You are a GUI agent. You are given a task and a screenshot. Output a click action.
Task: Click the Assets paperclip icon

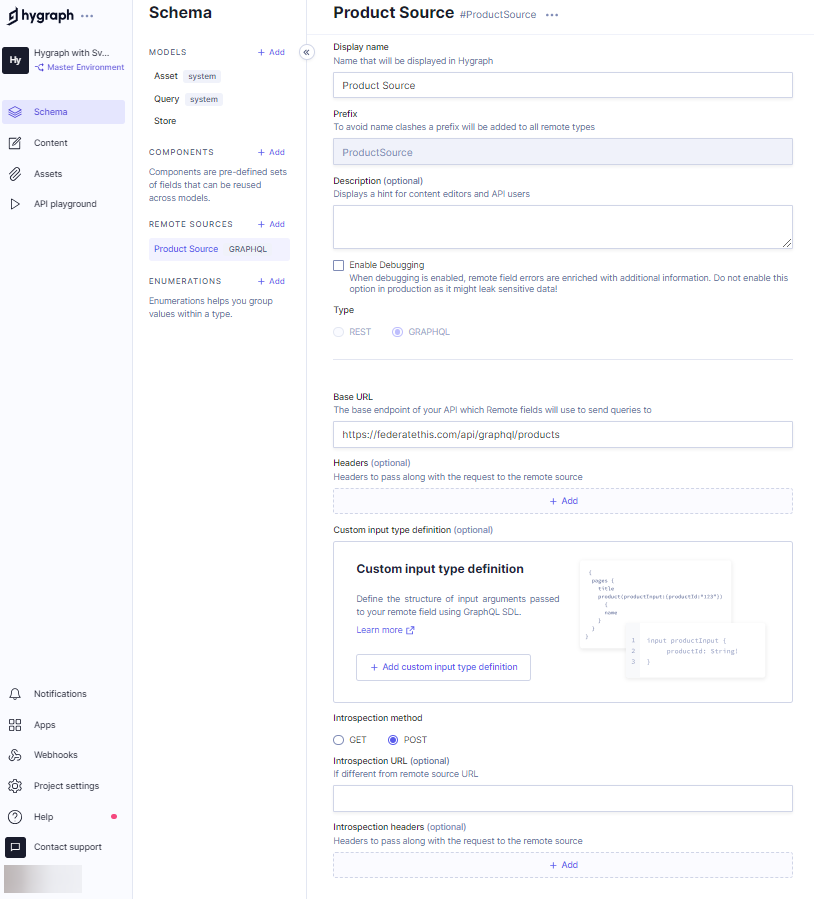(x=15, y=174)
